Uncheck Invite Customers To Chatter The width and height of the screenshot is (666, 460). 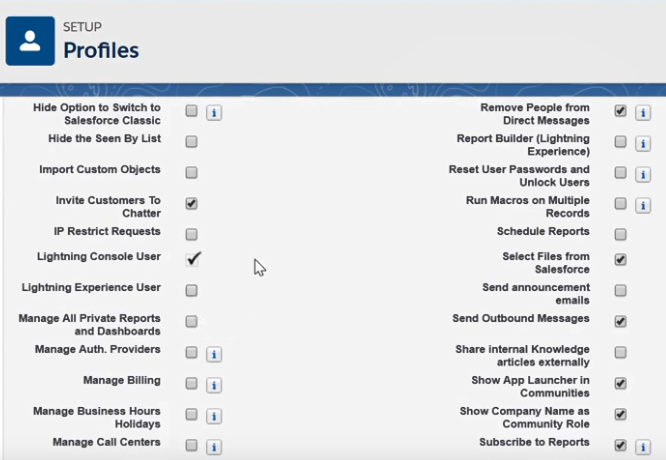pyautogui.click(x=192, y=203)
